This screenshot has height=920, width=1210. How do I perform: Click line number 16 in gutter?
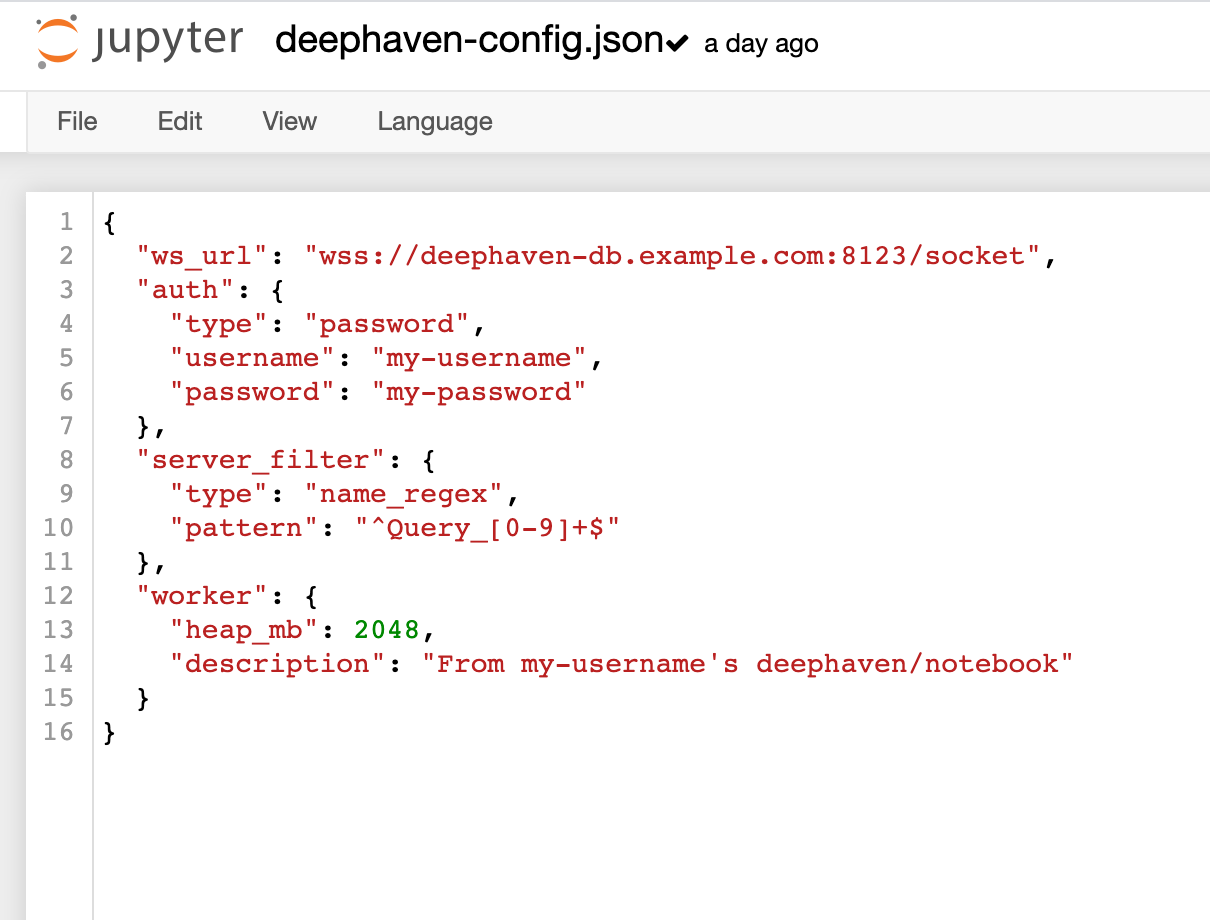point(59,732)
